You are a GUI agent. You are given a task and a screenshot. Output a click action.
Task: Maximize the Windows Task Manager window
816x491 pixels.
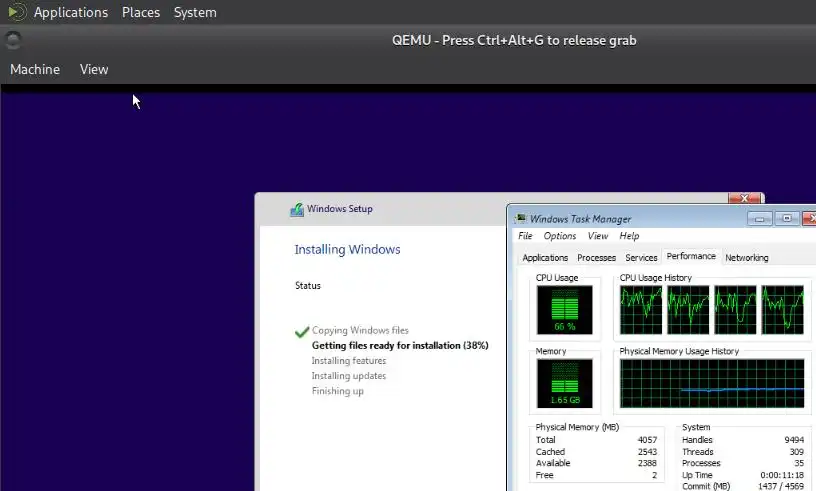pyautogui.click(x=787, y=218)
